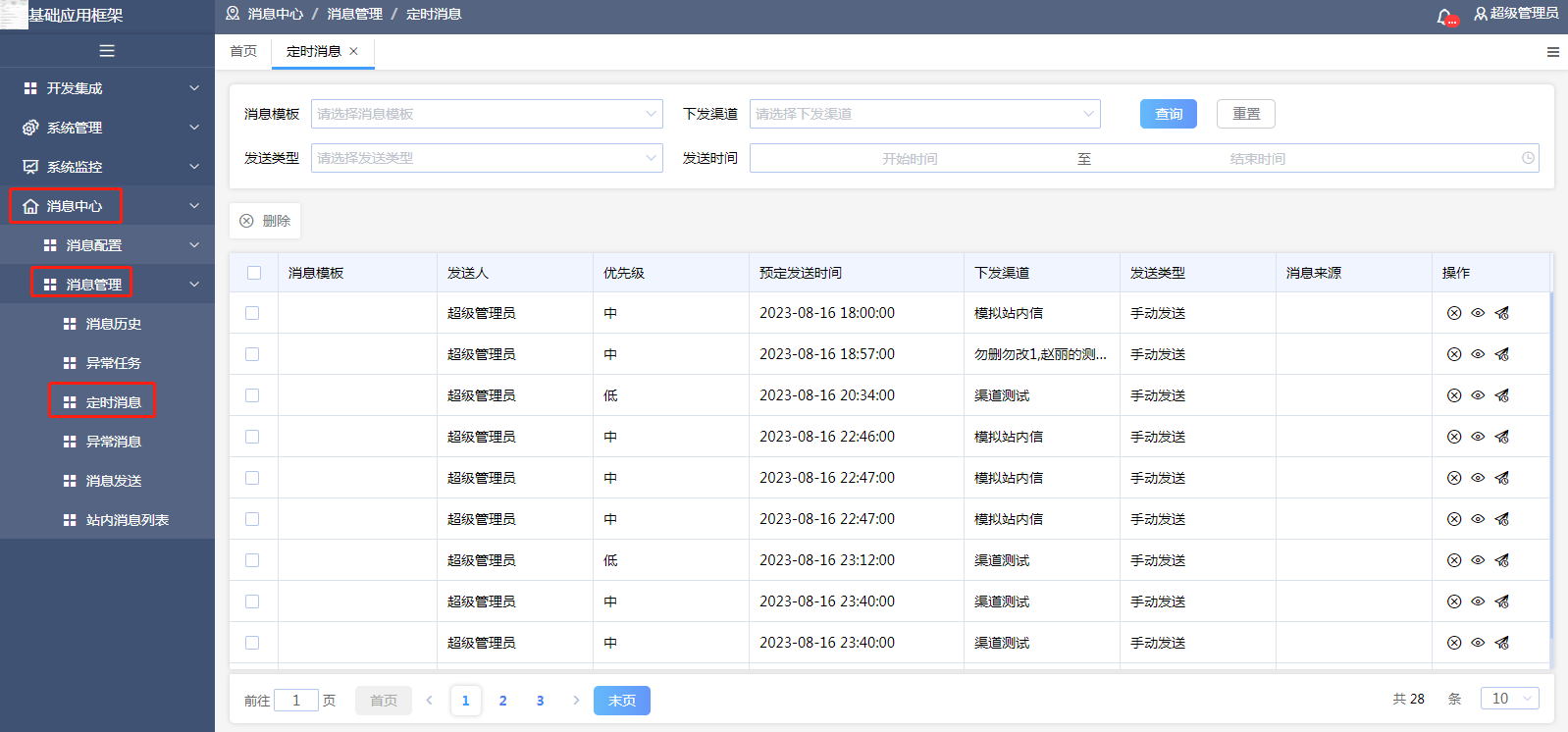Send the 20:34:00 message with the paper plane icon
The height and width of the screenshot is (732, 1568).
pos(1501,395)
